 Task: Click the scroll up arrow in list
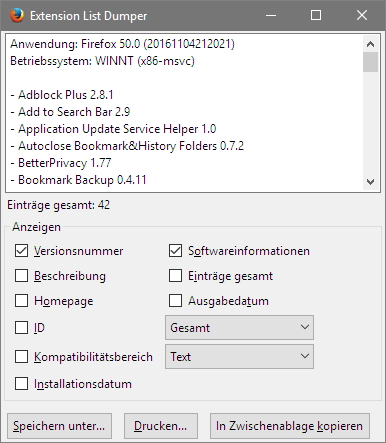pyautogui.click(x=370, y=44)
